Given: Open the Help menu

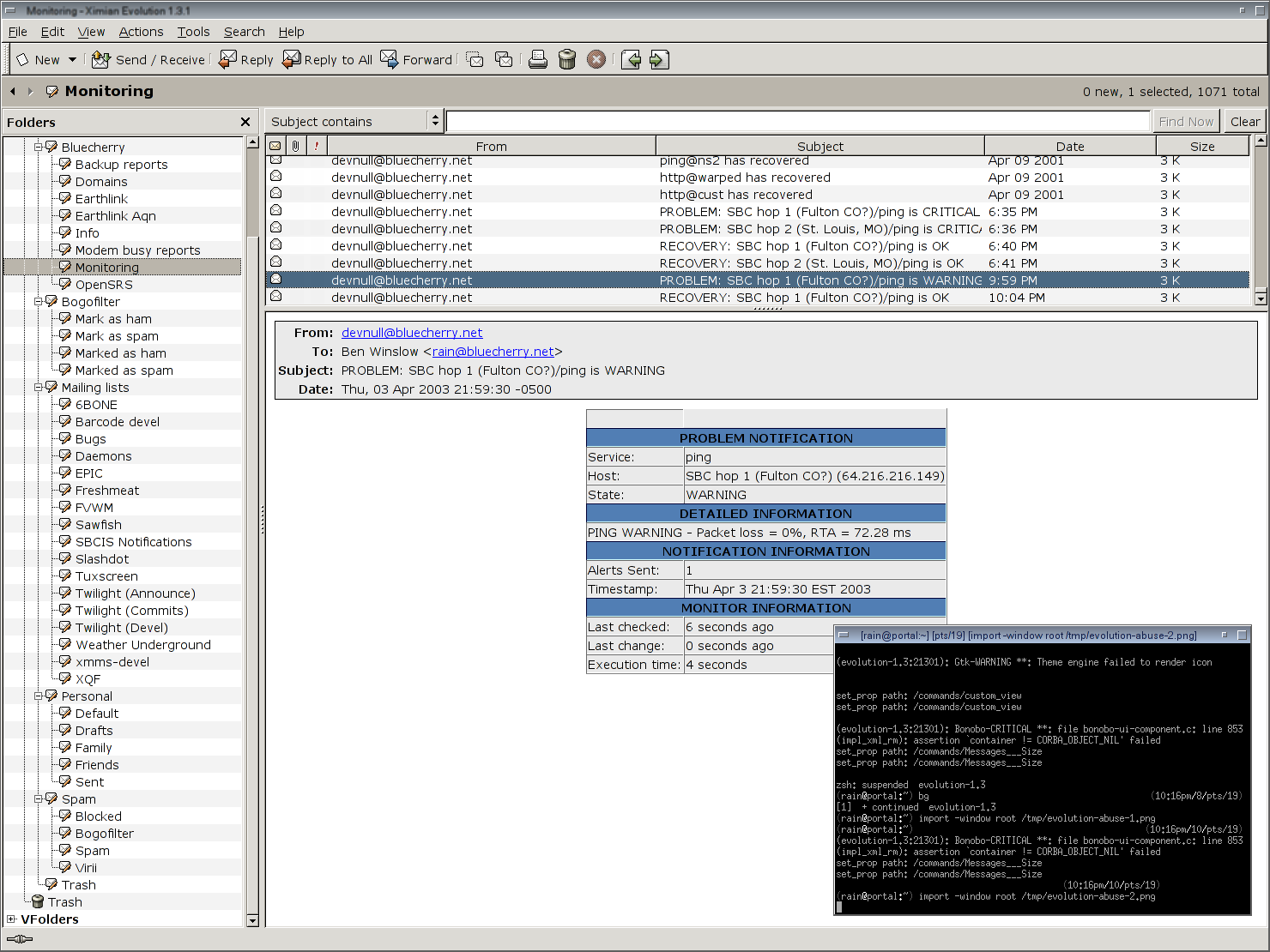Looking at the screenshot, I should 291,32.
